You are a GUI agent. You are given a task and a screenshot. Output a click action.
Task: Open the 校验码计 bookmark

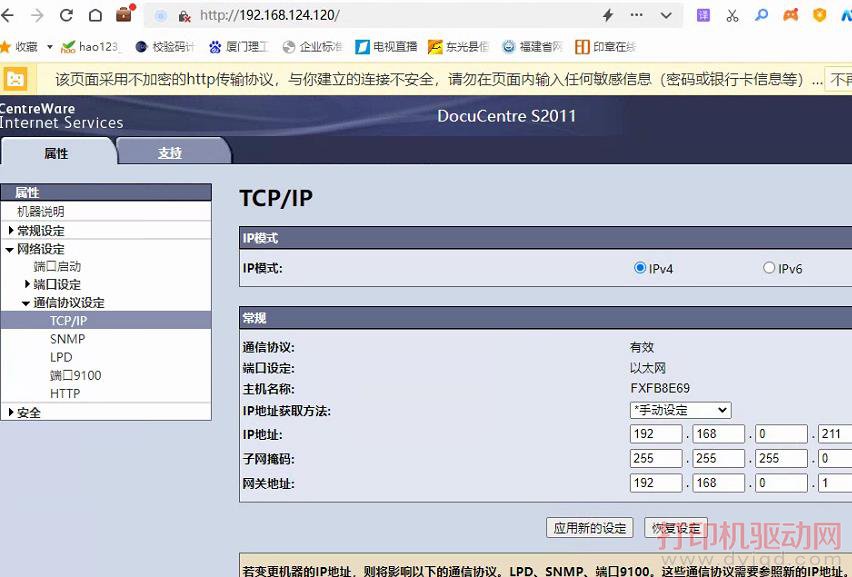[x=165, y=47]
